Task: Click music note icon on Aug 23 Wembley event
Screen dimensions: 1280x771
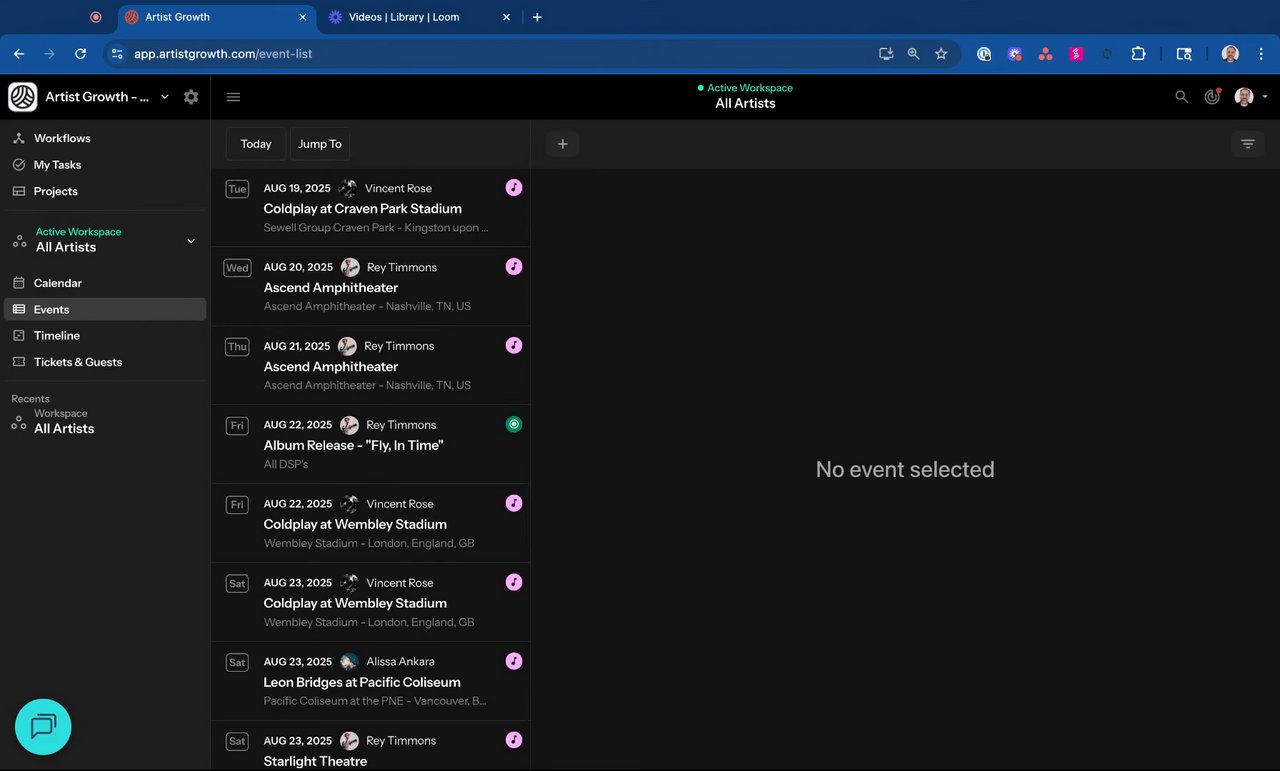Action: [x=514, y=582]
